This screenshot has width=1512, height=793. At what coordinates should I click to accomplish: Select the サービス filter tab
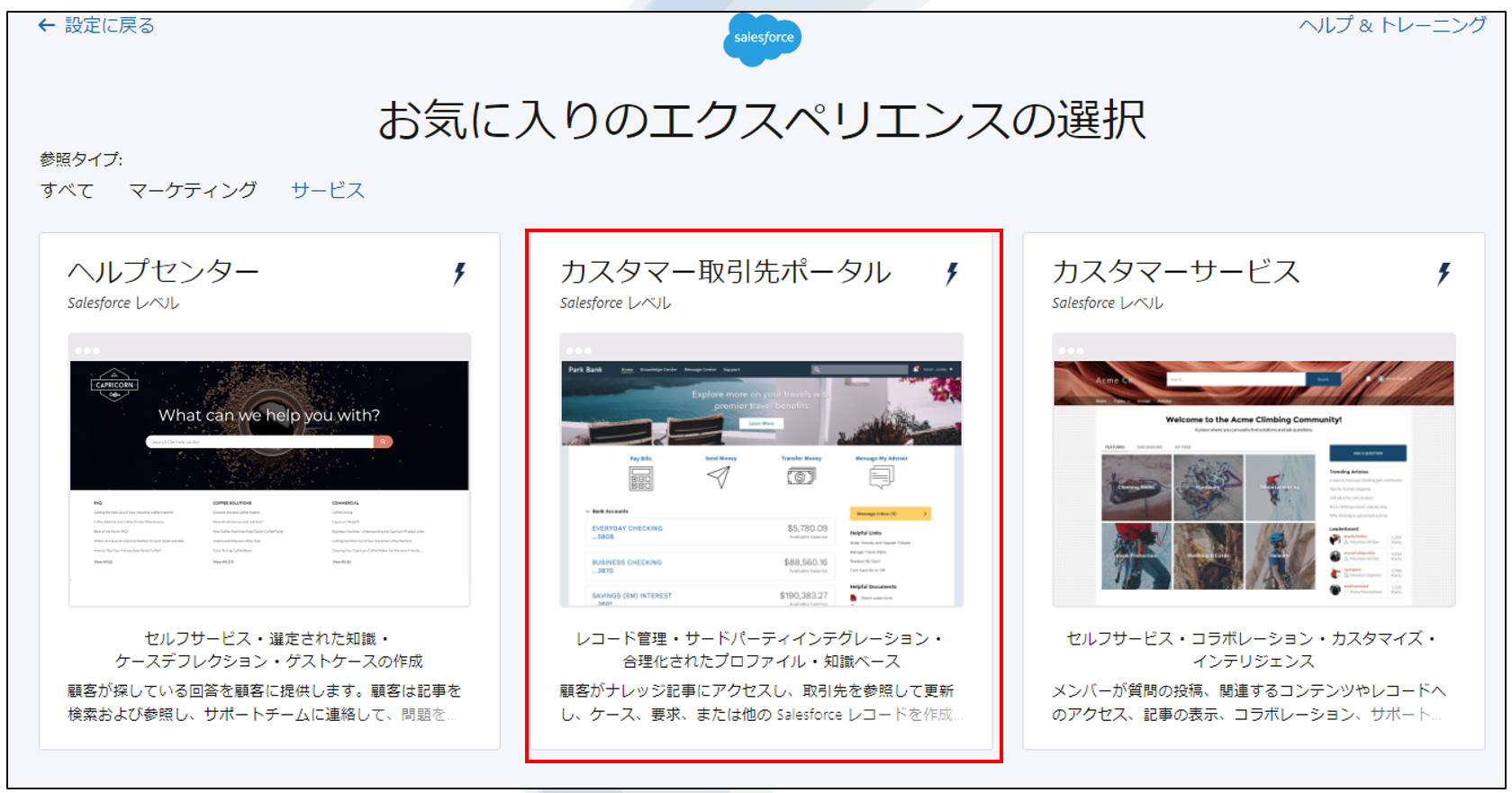tap(328, 191)
